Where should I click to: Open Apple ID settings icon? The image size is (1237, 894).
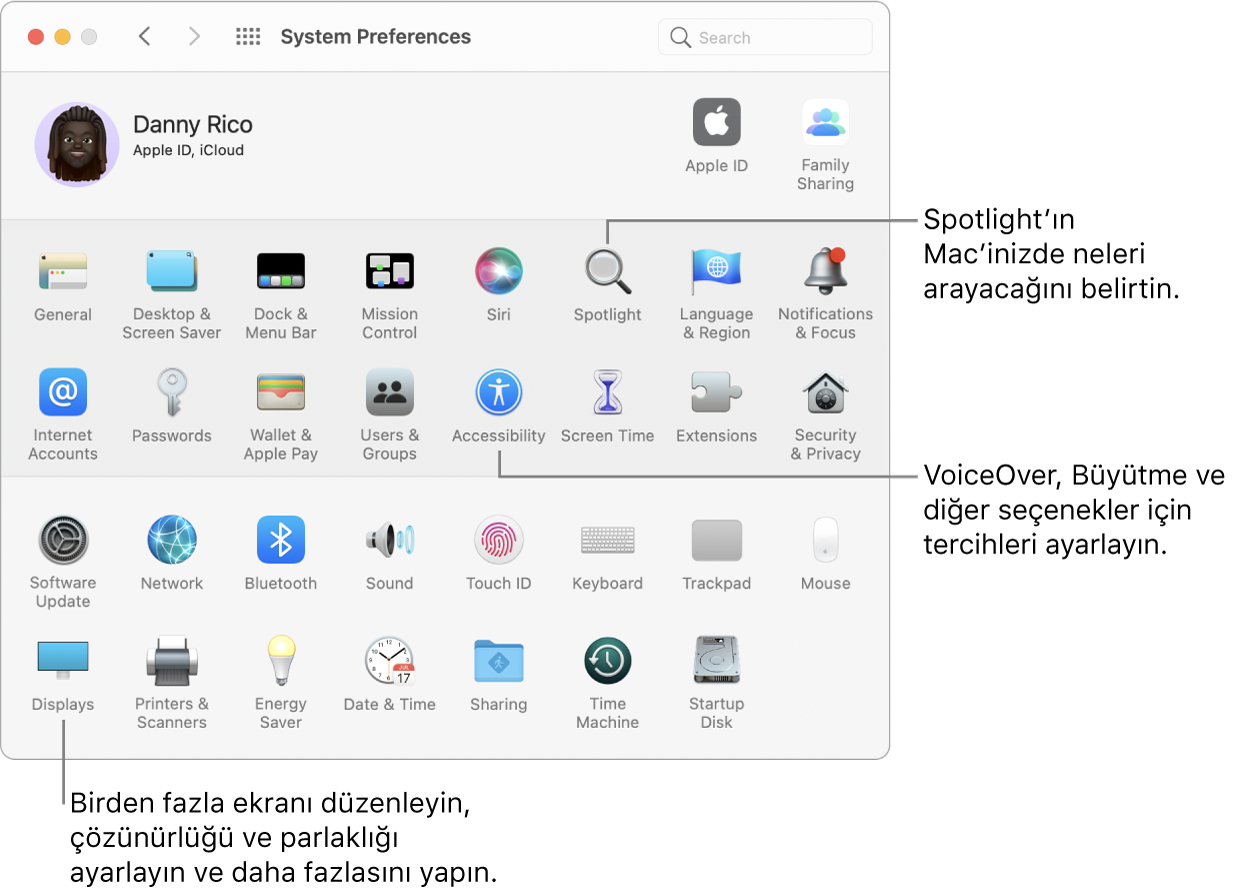tap(717, 123)
